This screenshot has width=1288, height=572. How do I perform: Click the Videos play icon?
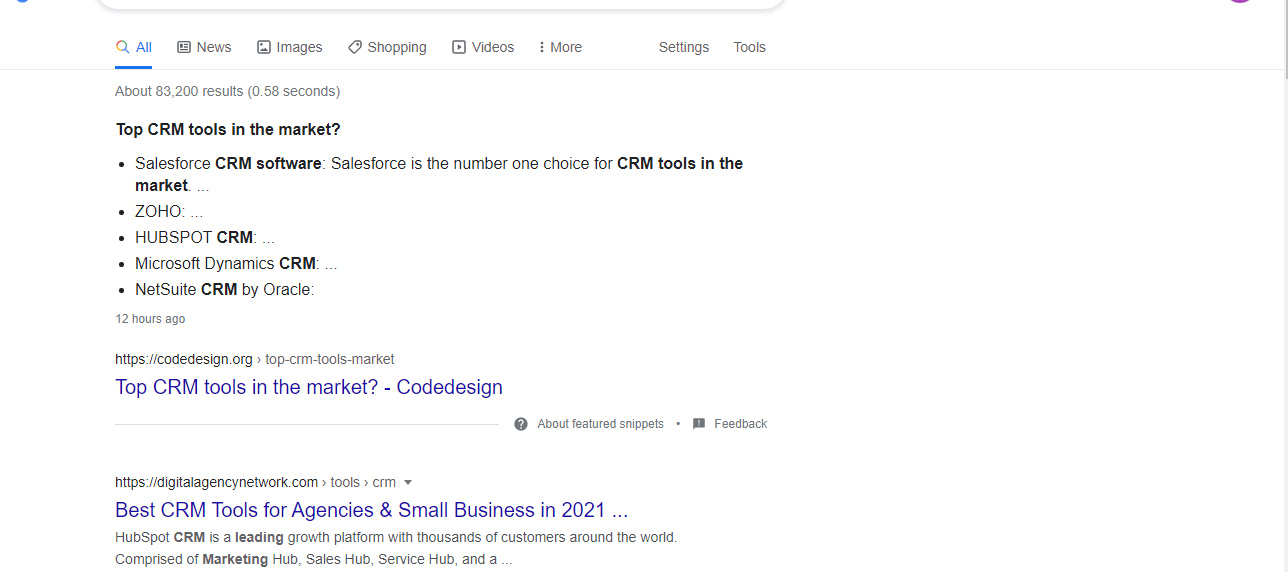(459, 47)
